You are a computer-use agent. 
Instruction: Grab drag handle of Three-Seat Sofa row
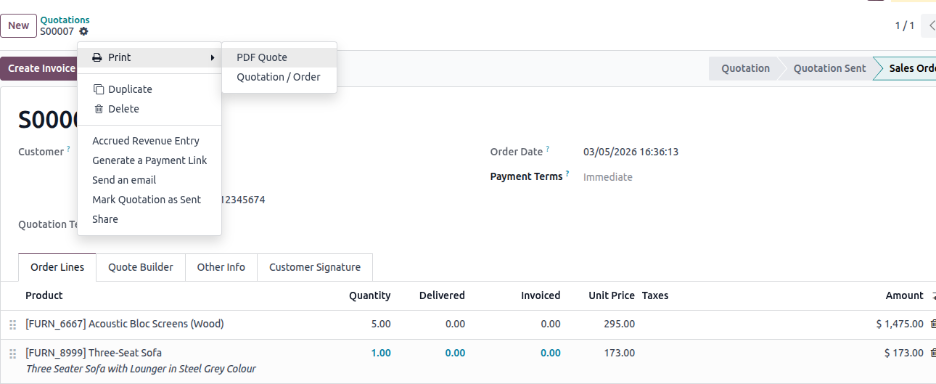[12, 354]
